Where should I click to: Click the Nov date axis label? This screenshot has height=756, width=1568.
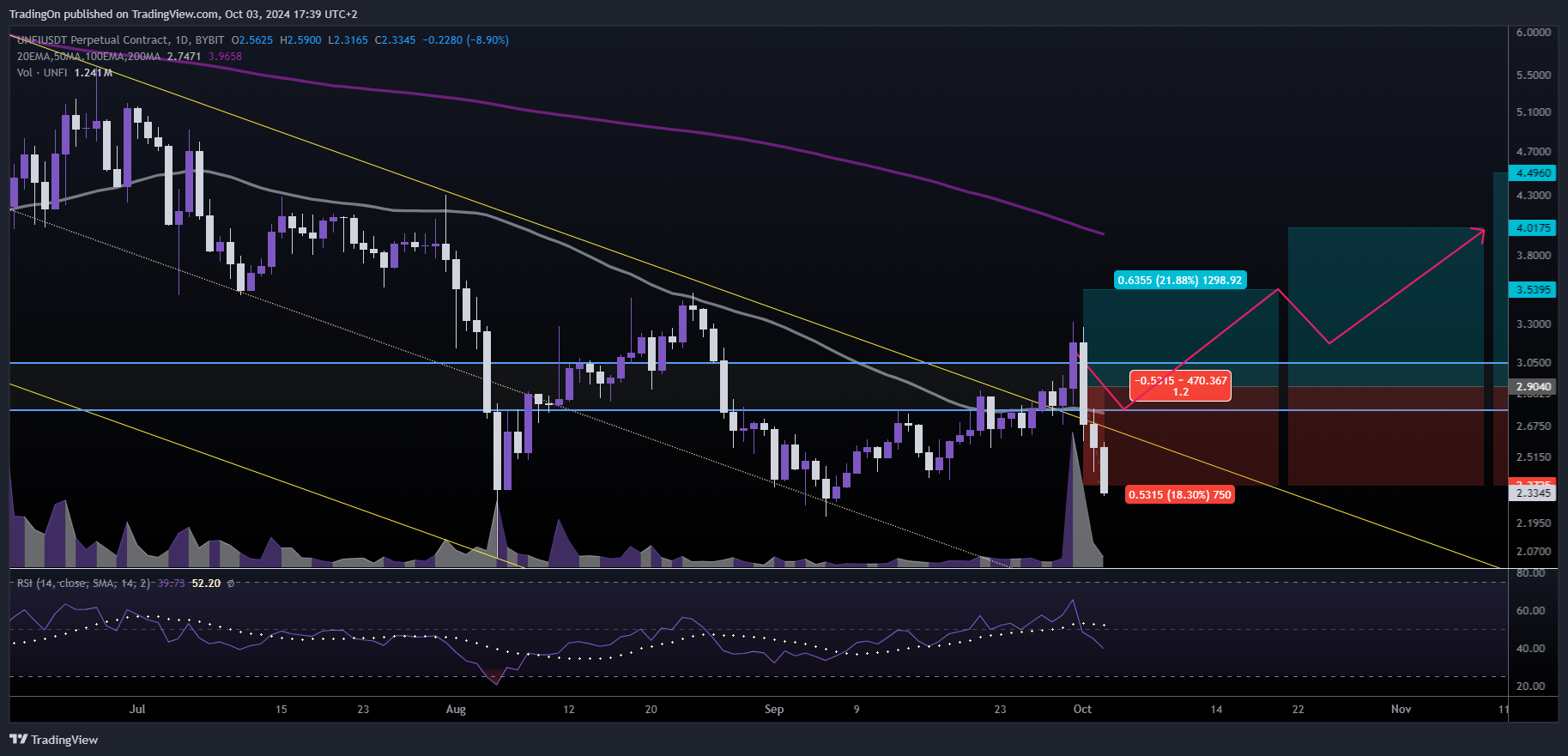[1401, 710]
